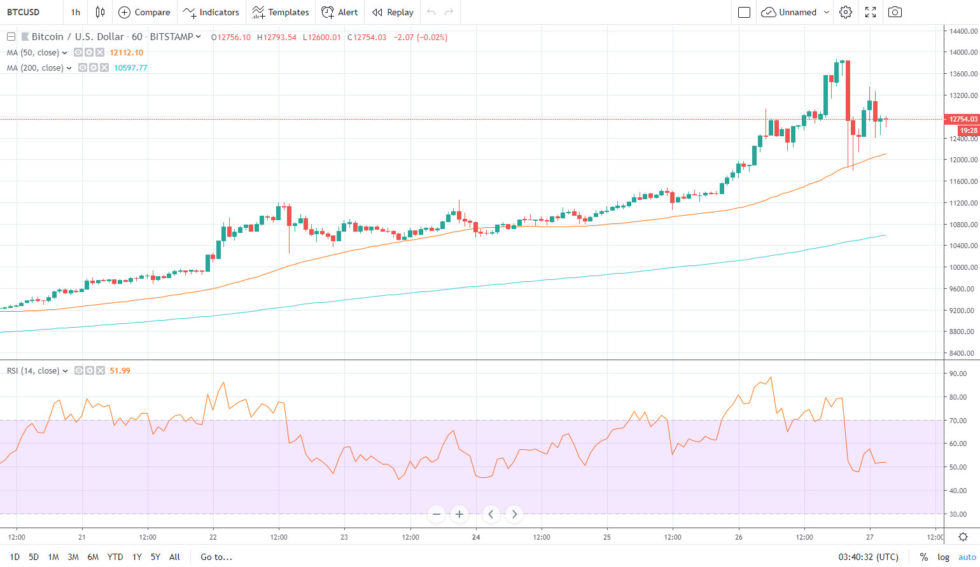Set date range to 3M
This screenshot has width=980, height=567.
click(x=73, y=557)
